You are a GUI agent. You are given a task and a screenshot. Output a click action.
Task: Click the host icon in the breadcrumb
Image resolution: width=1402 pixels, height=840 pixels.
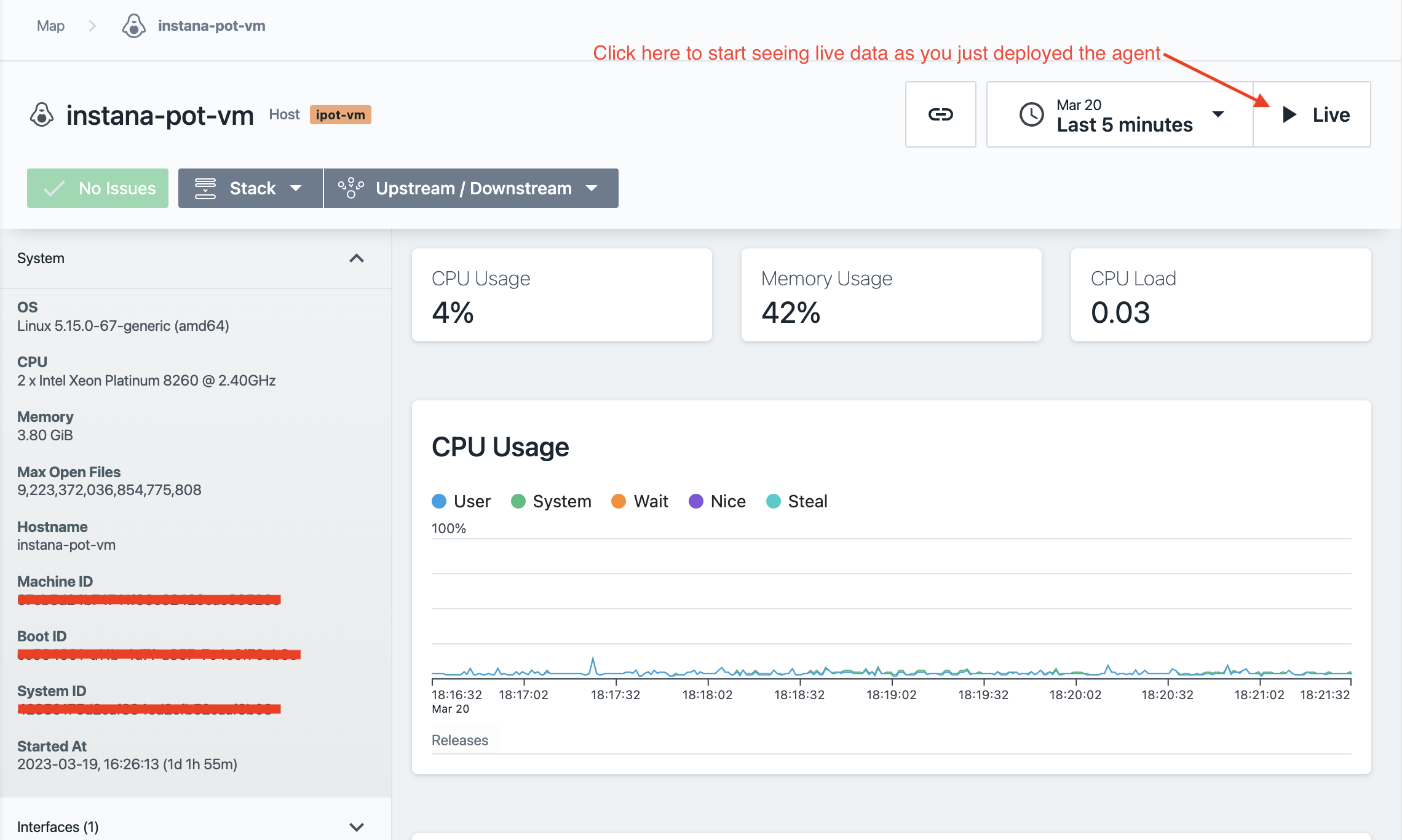click(133, 26)
